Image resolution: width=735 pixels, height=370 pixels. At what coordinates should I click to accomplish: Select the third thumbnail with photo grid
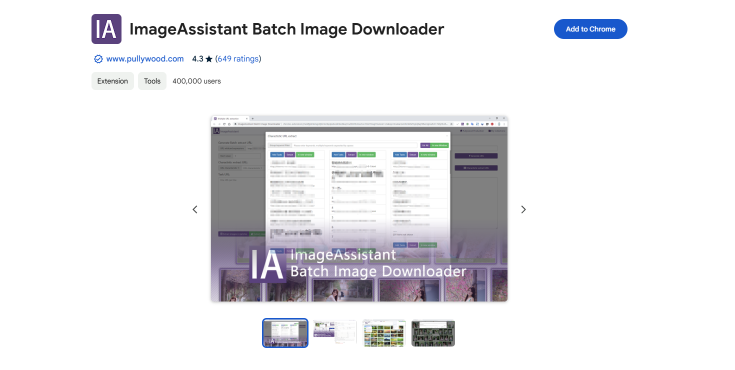coord(384,333)
